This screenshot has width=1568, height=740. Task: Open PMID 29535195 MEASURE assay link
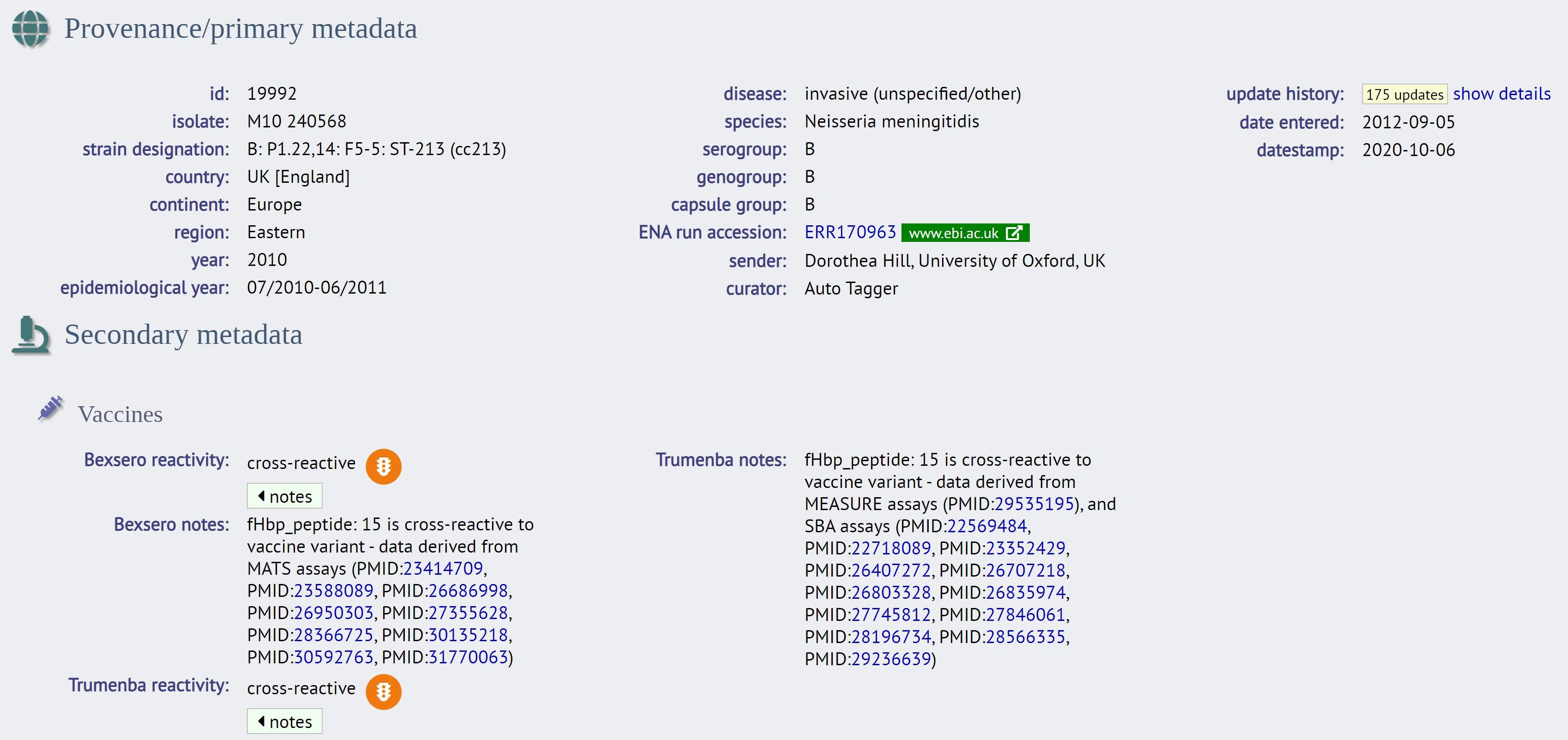pyautogui.click(x=1033, y=504)
